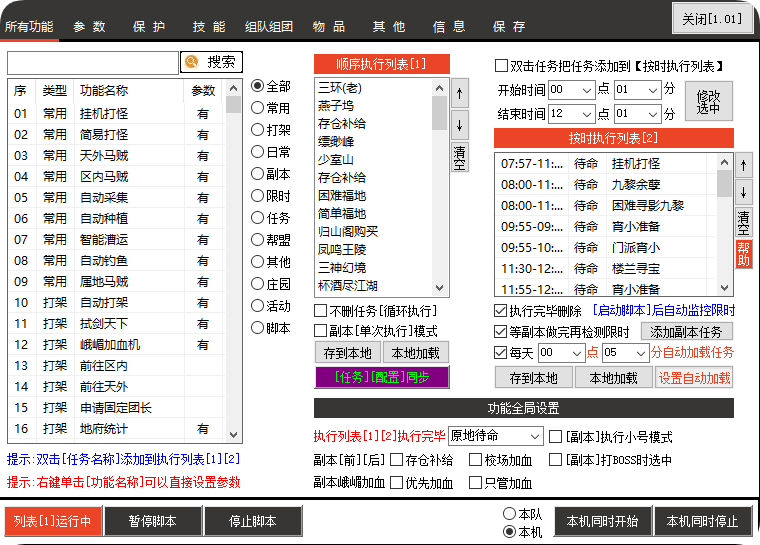
Task: Expand the 开始时间 hour dropdown
Action: click(x=567, y=89)
